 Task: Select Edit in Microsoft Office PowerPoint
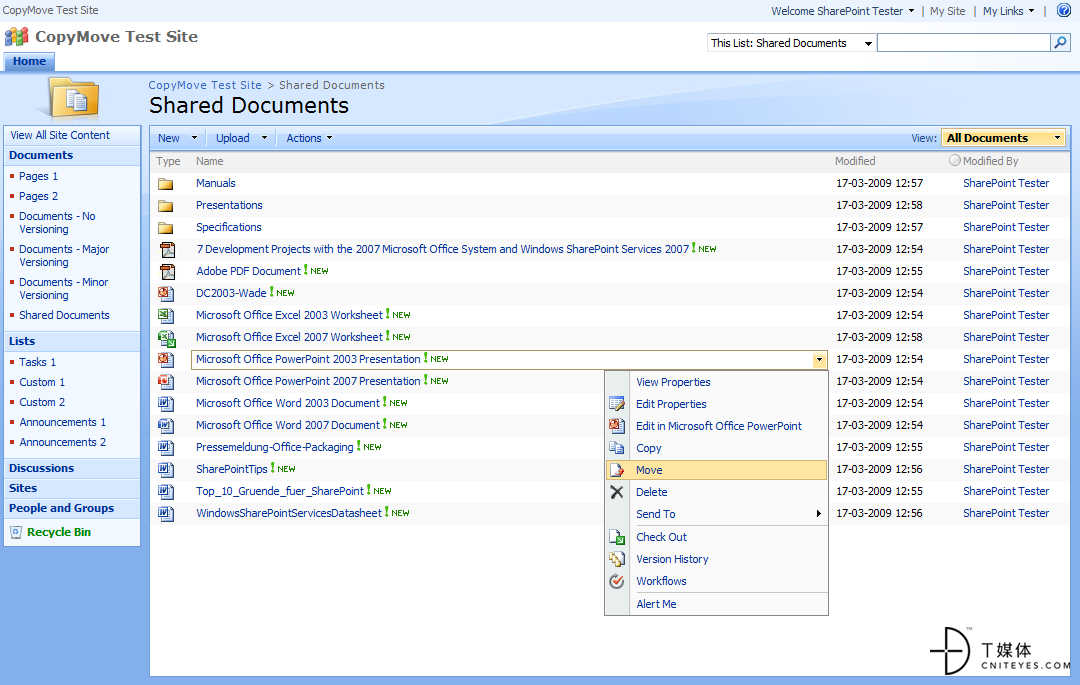[x=716, y=426]
